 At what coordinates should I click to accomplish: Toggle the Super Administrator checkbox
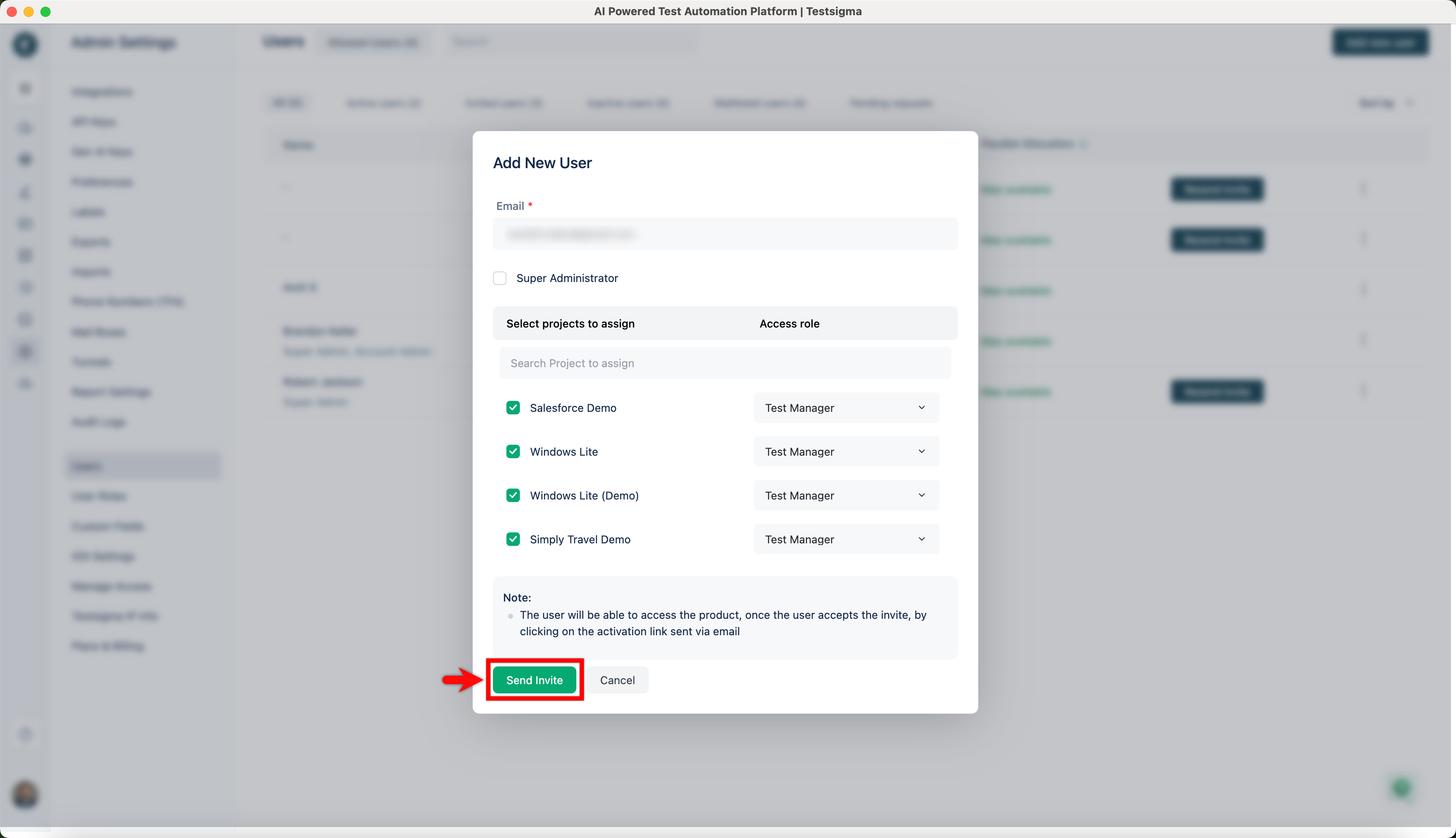(500, 278)
